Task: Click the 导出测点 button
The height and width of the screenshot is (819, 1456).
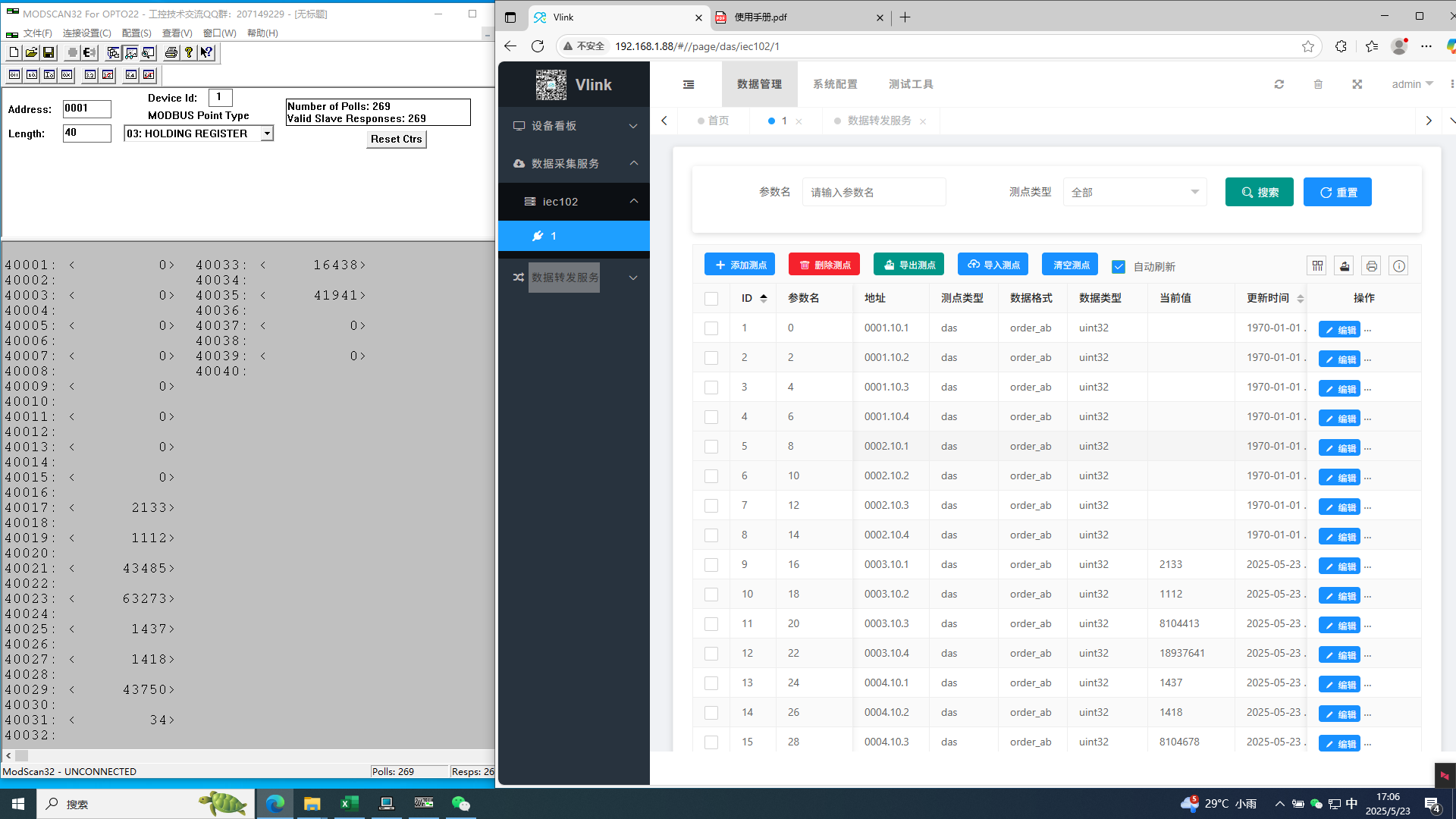Action: pyautogui.click(x=908, y=265)
